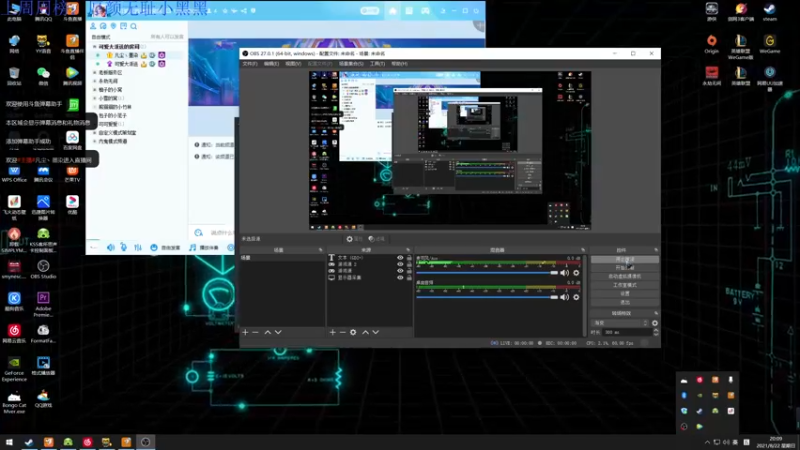Open WeChat desktop shortcut
The height and width of the screenshot is (450, 800).
43,75
